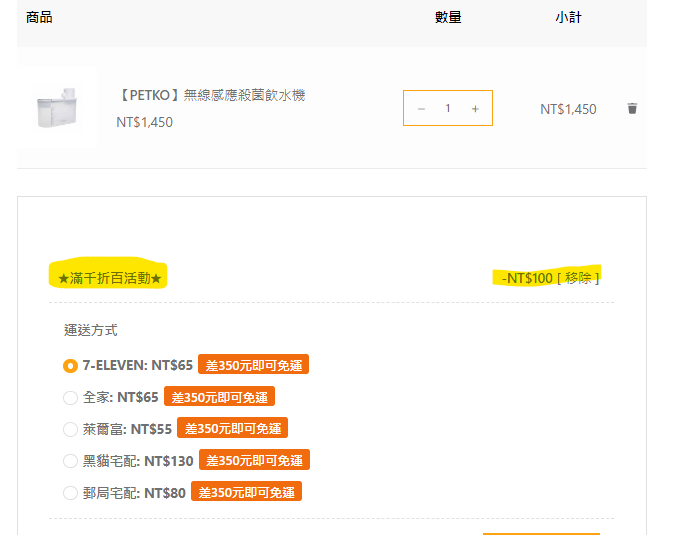Pick the 萊爾富 NT$55 shipping option
This screenshot has width=691, height=535.
pyautogui.click(x=70, y=429)
